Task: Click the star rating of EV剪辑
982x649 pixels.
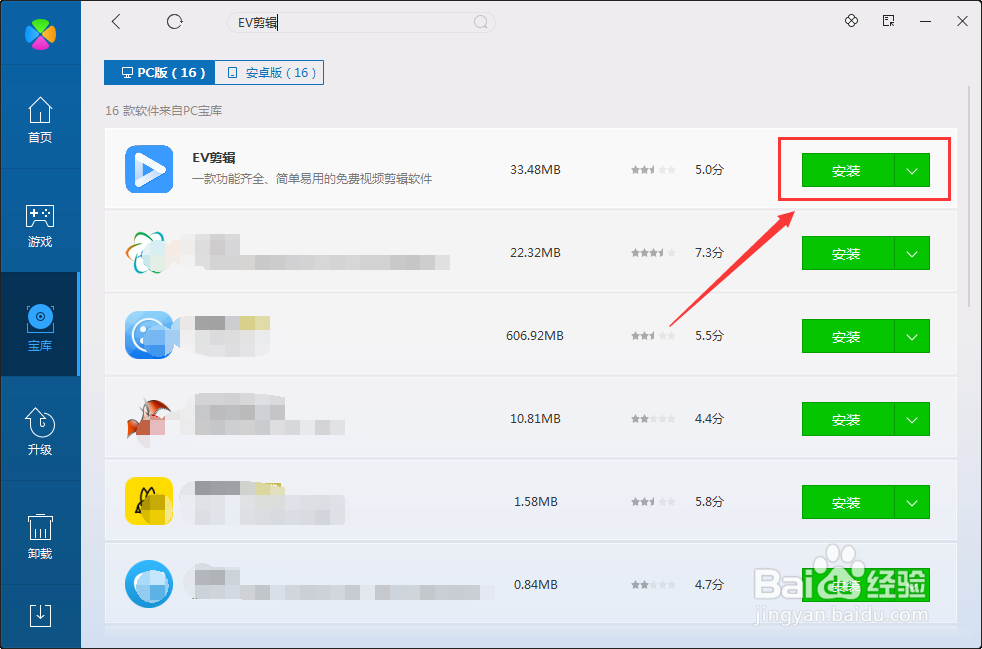Action: 653,170
